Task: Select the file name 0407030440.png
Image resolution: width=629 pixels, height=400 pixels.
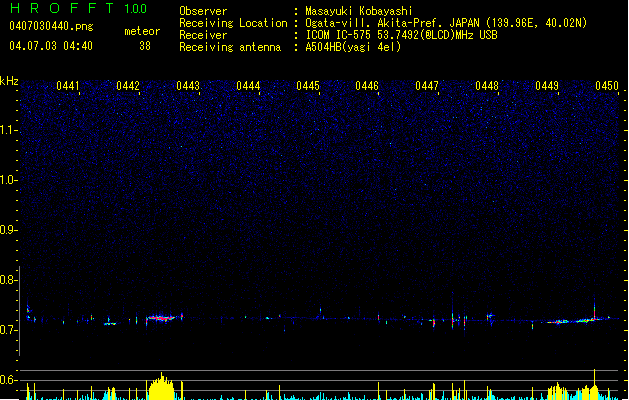Action: pyautogui.click(x=51, y=26)
